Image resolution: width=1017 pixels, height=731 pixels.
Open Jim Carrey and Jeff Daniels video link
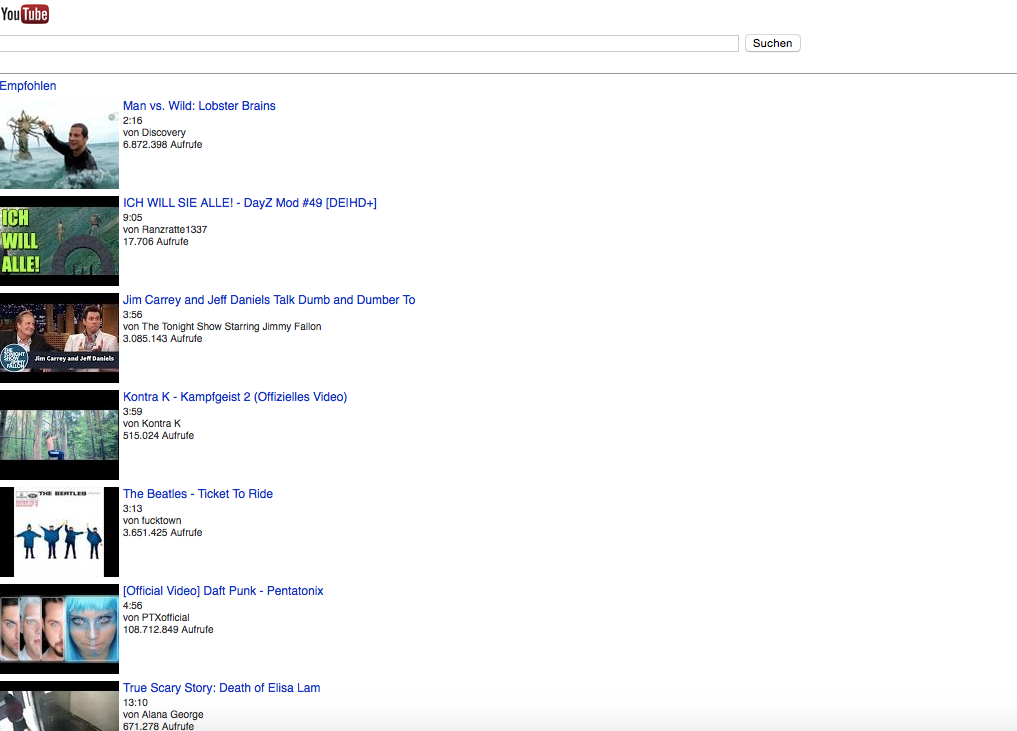click(269, 300)
